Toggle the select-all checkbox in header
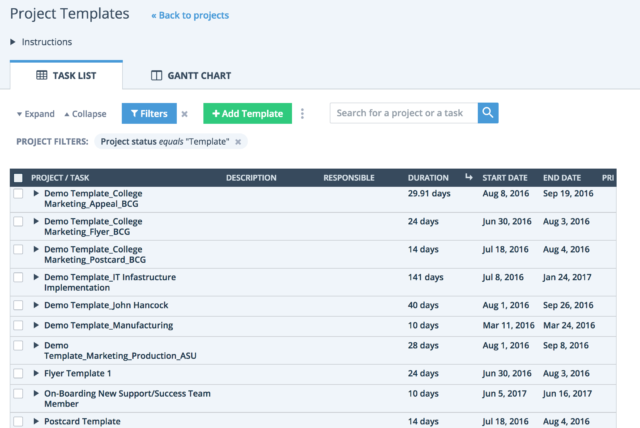Viewport: 640px width, 428px height. tap(18, 178)
